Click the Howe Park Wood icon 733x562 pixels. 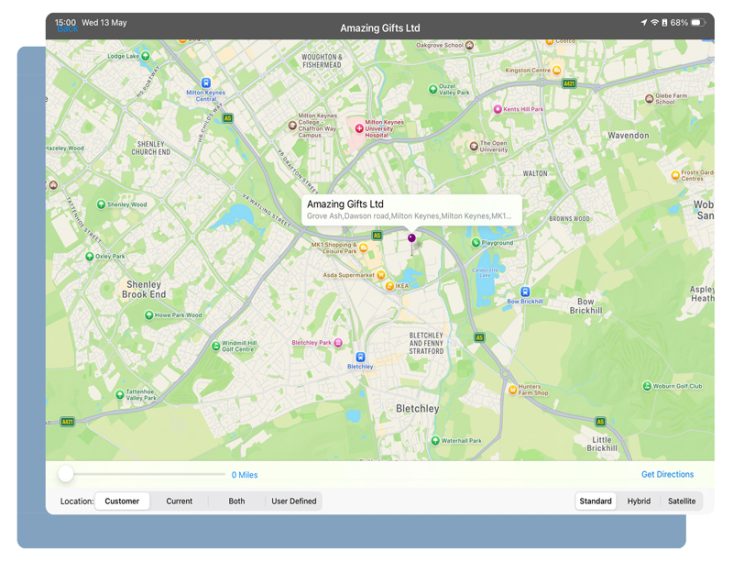click(149, 315)
